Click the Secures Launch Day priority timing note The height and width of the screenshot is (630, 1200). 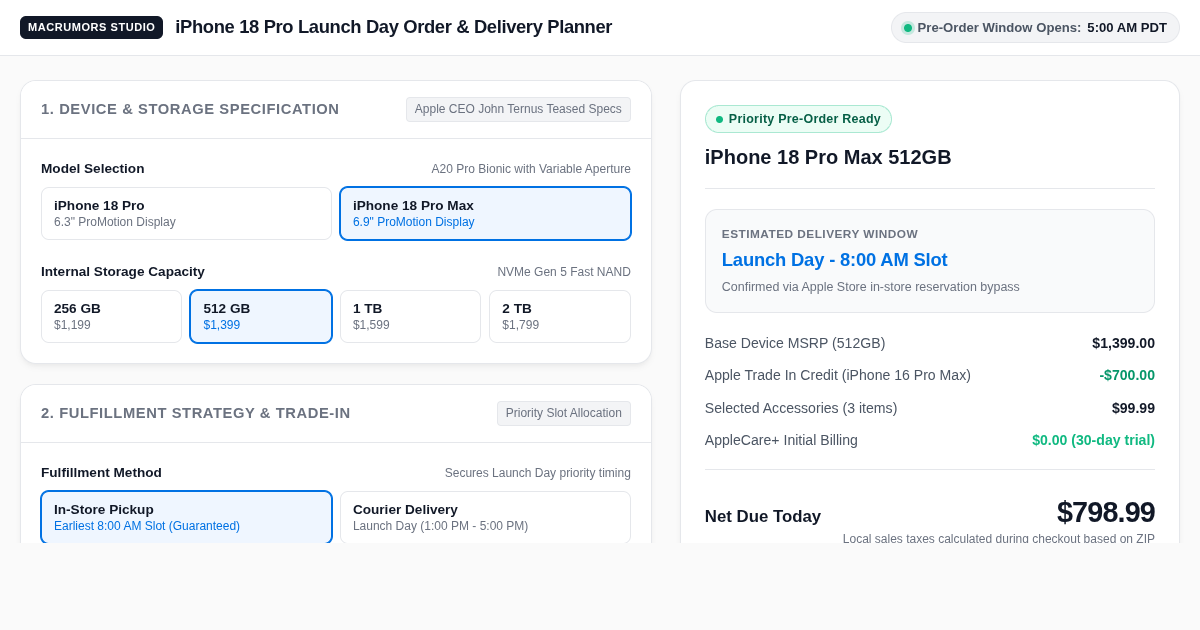point(538,473)
